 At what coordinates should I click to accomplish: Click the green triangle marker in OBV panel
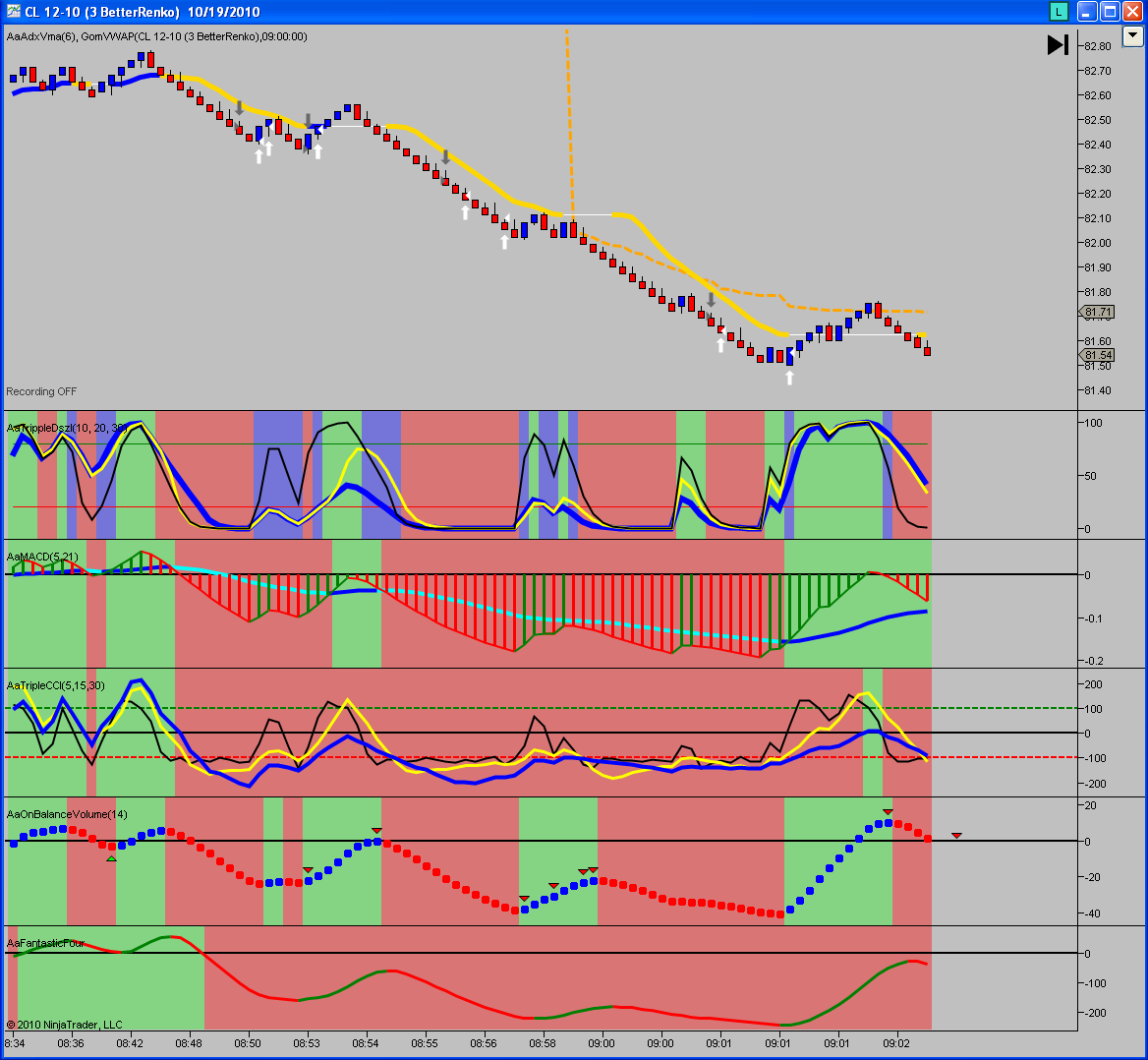point(111,857)
